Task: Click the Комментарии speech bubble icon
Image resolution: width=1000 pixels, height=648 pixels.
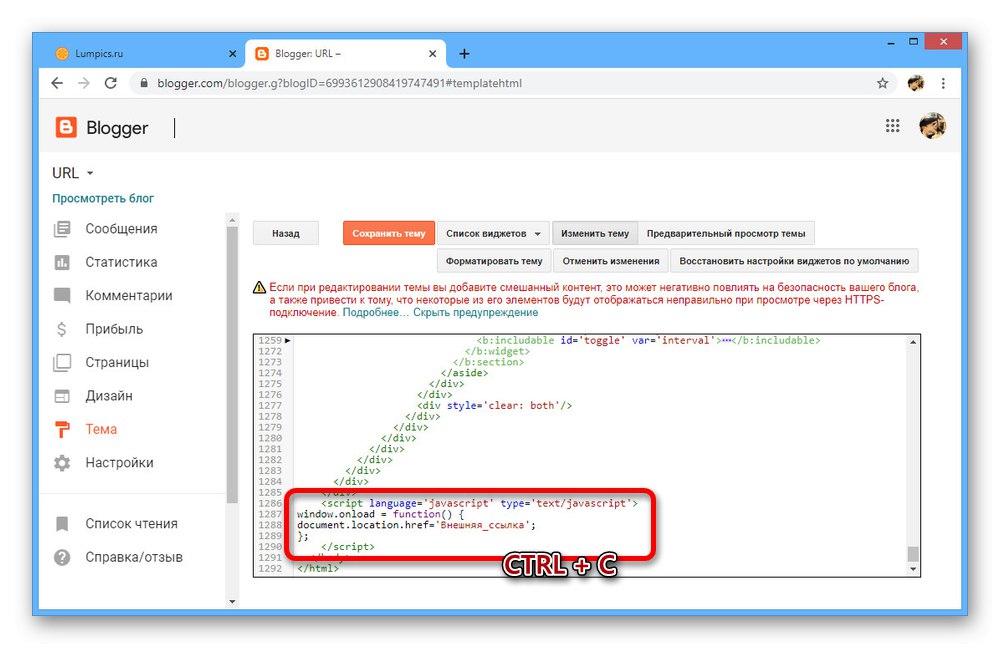Action: (62, 295)
